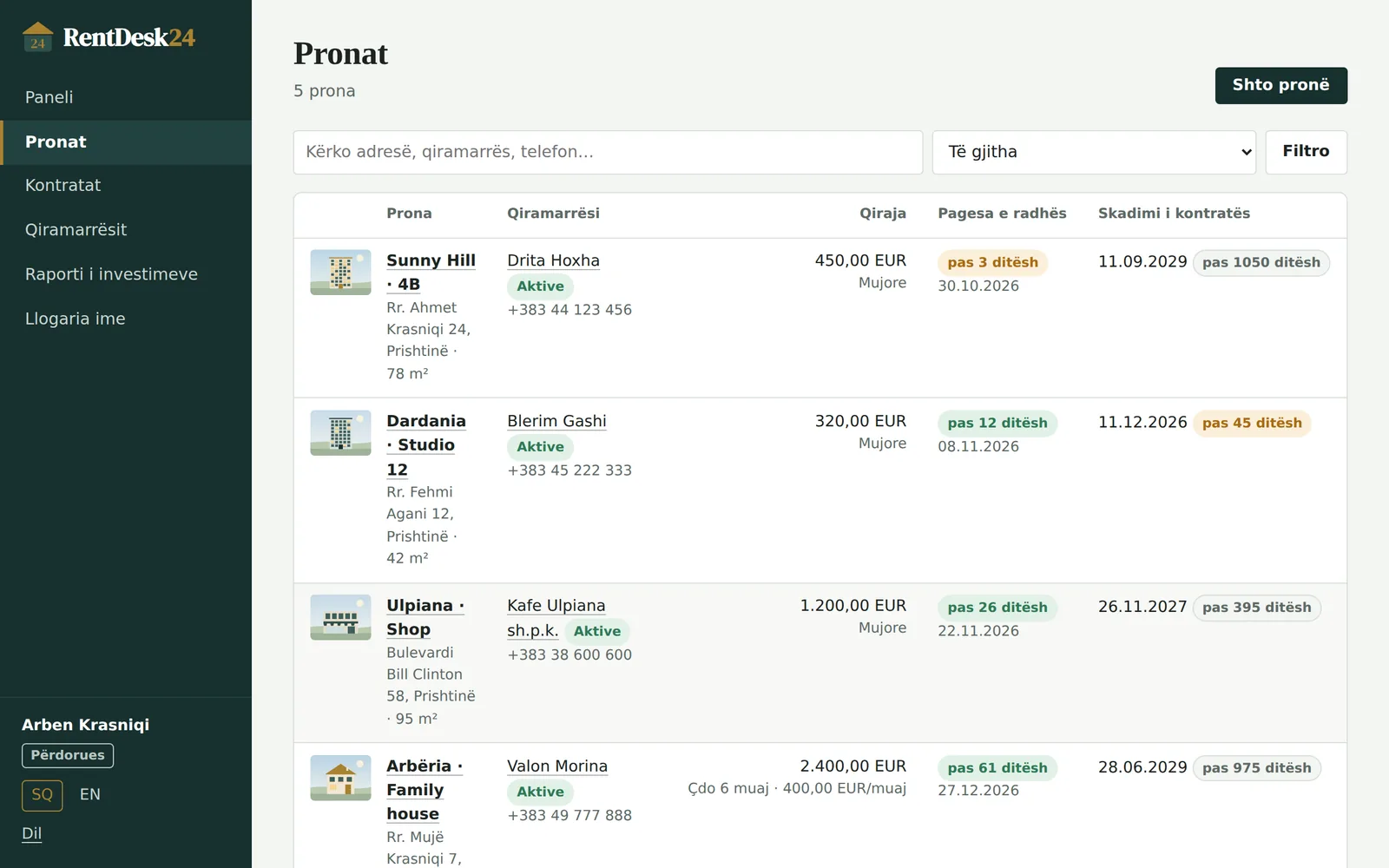Click the 'pas 26 ditësh' payment badge
The height and width of the screenshot is (868, 1389).
pyautogui.click(x=997, y=608)
